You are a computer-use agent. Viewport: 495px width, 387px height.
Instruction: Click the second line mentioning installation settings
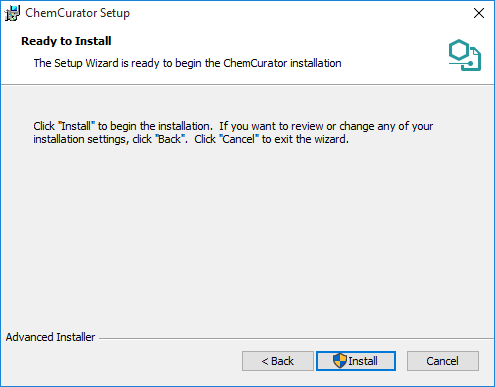click(191, 139)
